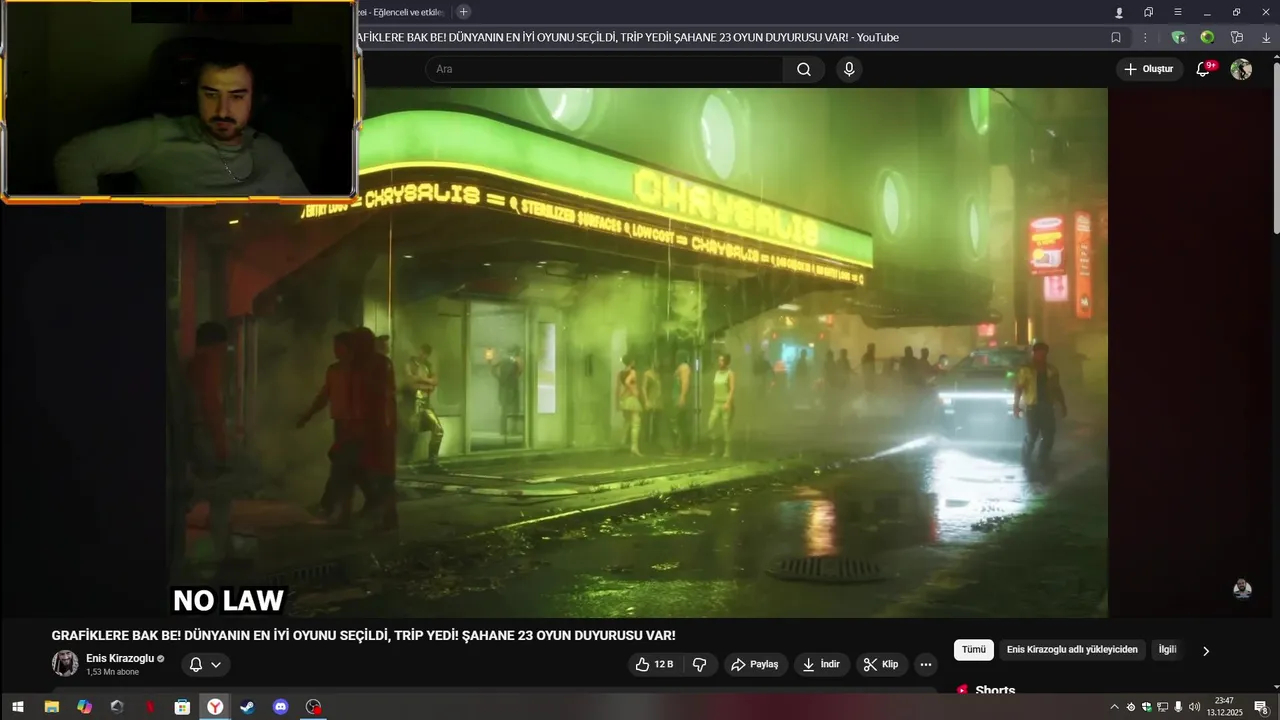Open the browser hamburger main menu
Image resolution: width=1280 pixels, height=720 pixels.
click(1178, 12)
